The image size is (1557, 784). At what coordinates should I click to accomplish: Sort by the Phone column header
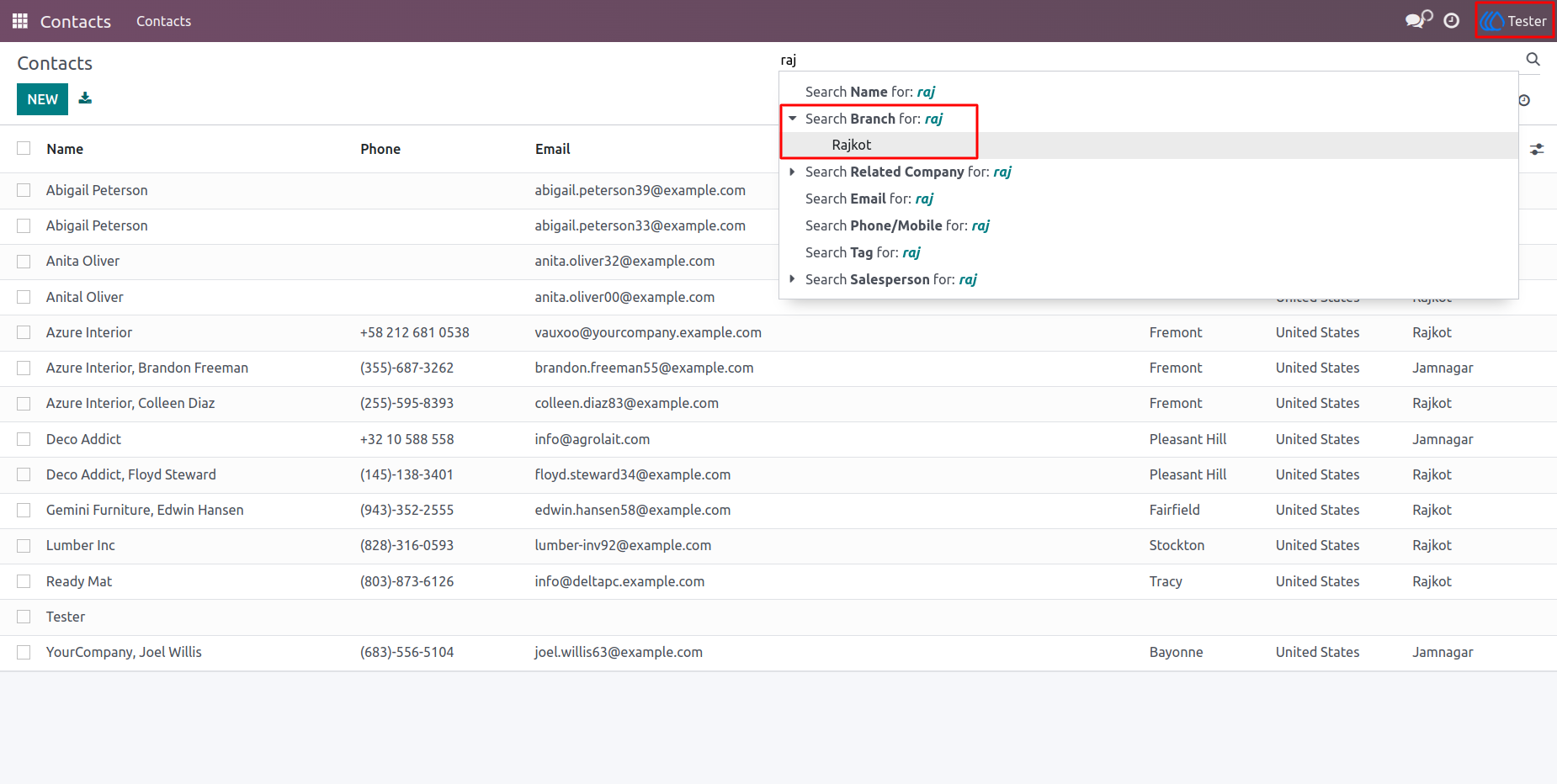[380, 149]
